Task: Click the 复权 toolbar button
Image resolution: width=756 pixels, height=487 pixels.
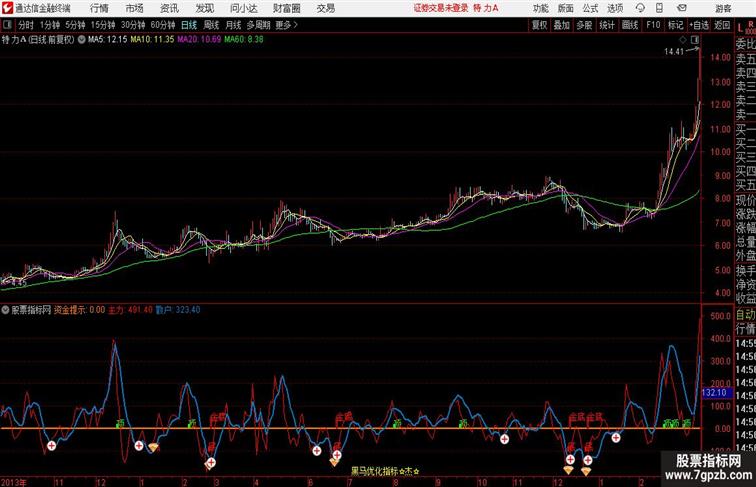Action: pos(540,25)
